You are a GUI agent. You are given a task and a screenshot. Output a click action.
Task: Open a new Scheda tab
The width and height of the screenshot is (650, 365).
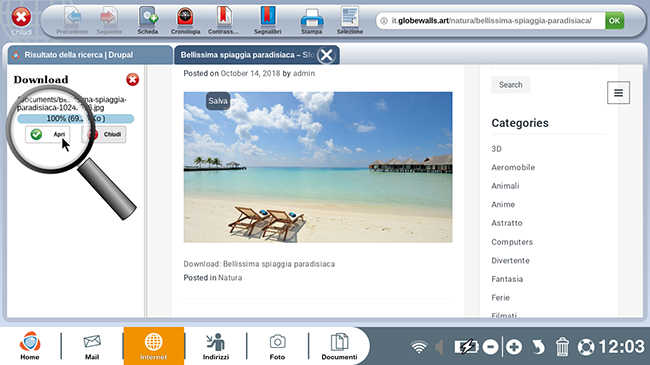pos(148,20)
